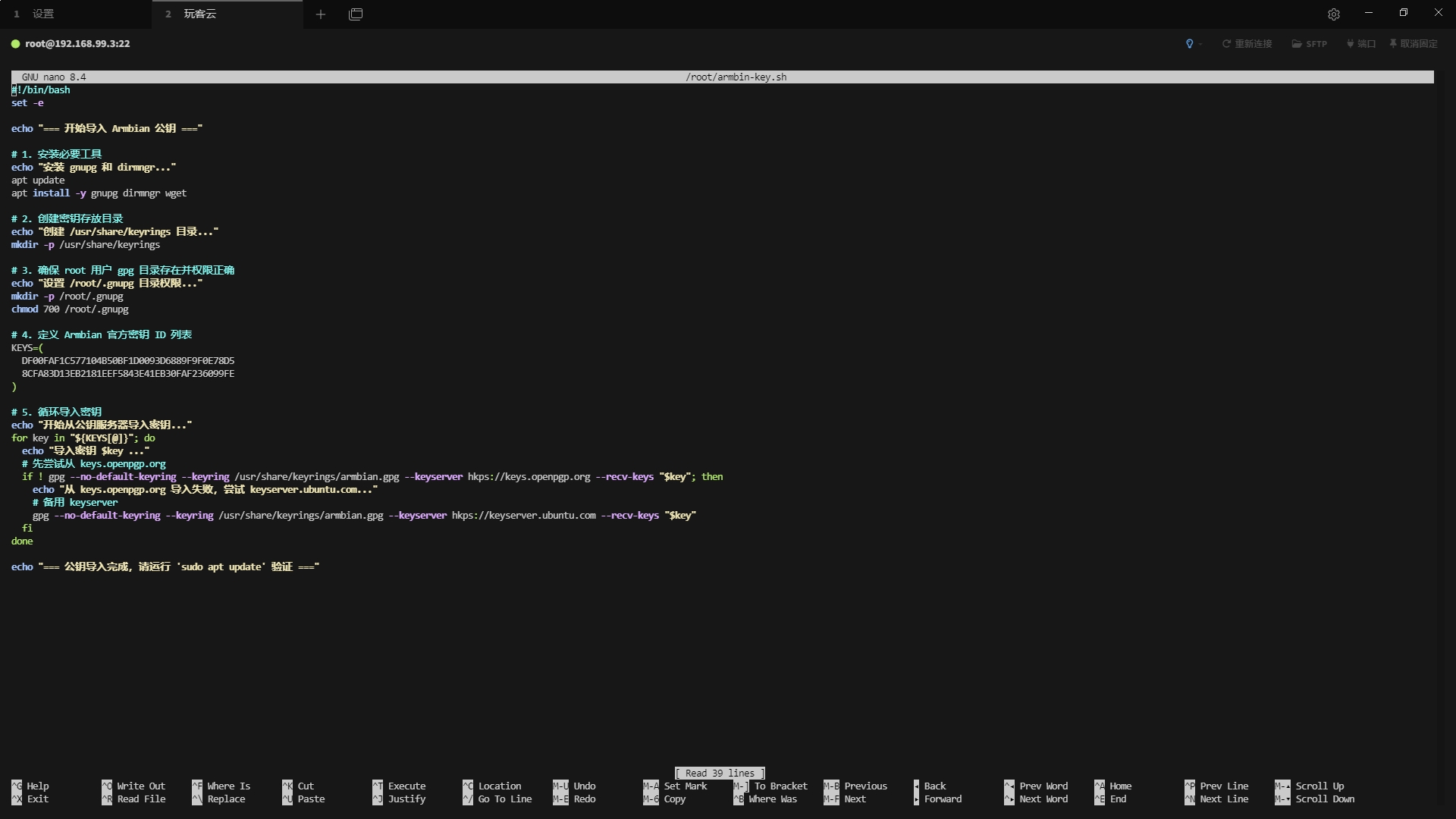This screenshot has height=819, width=1456.
Task: Click line 'apt install -y gnupg dirmngr wget'
Action: (x=99, y=193)
